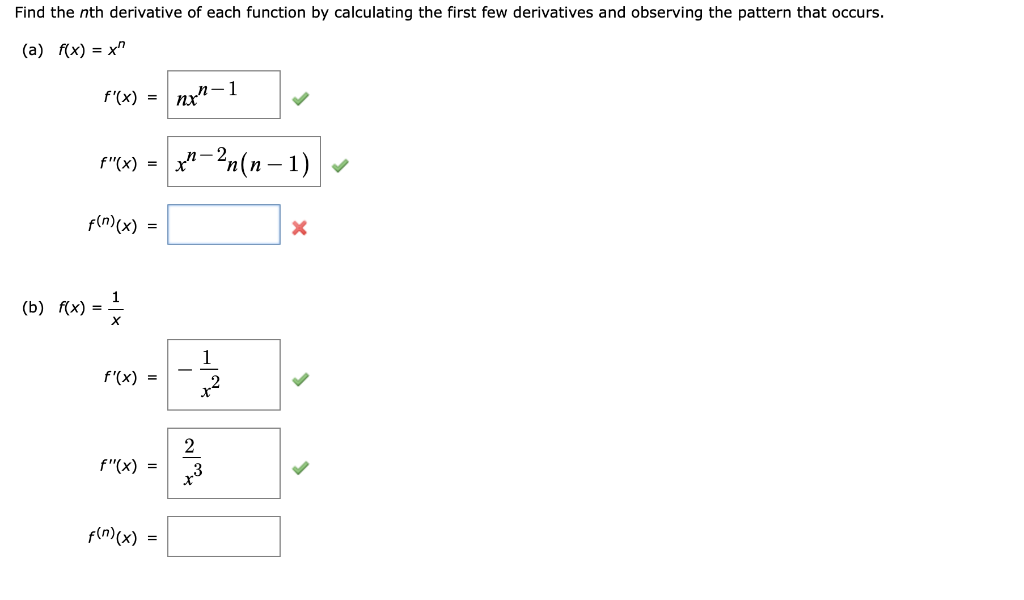
Task: Click the part (b) heading f(x) = 1/x
Action: click(x=70, y=307)
